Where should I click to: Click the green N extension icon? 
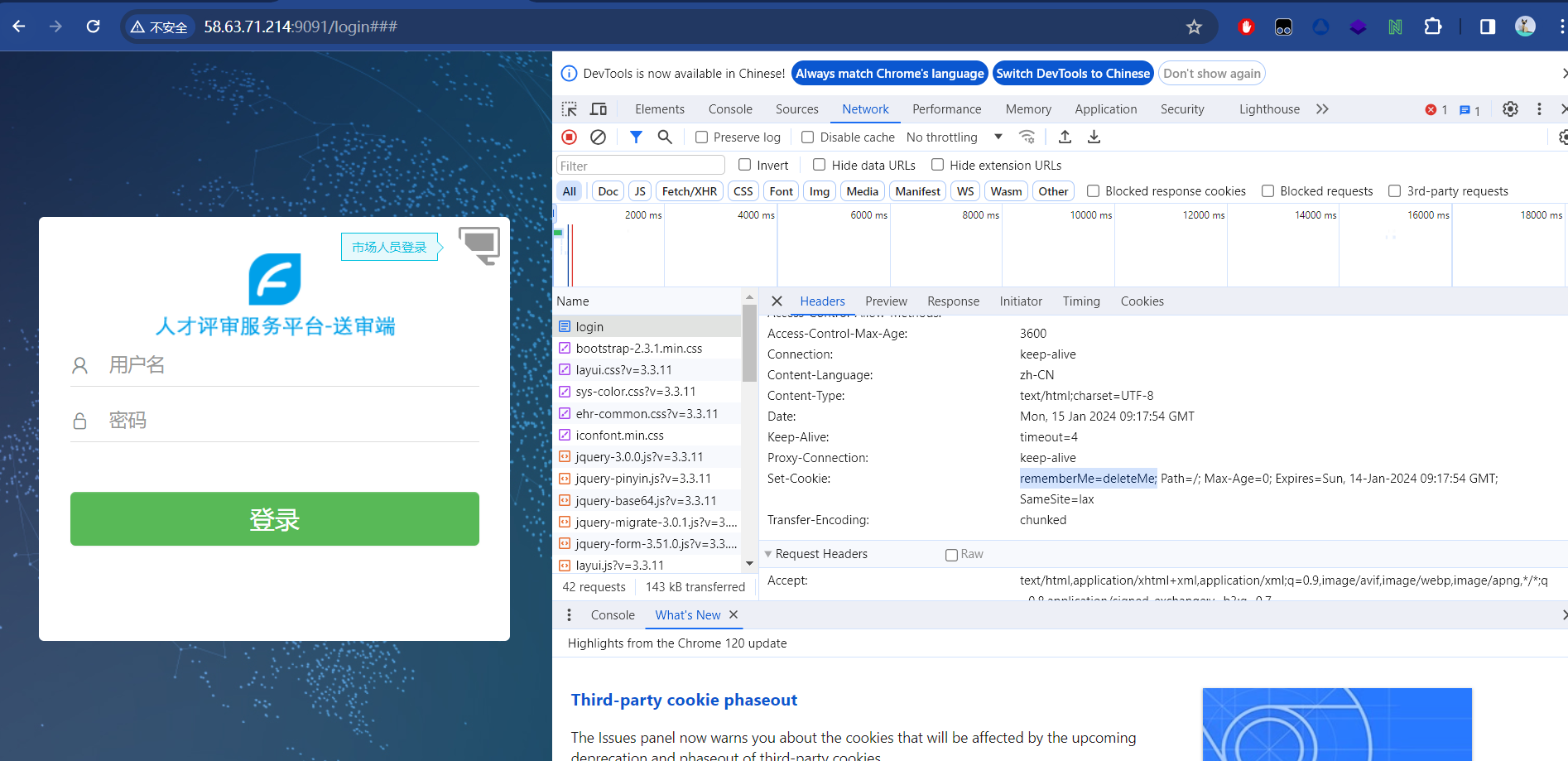pyautogui.click(x=1395, y=26)
